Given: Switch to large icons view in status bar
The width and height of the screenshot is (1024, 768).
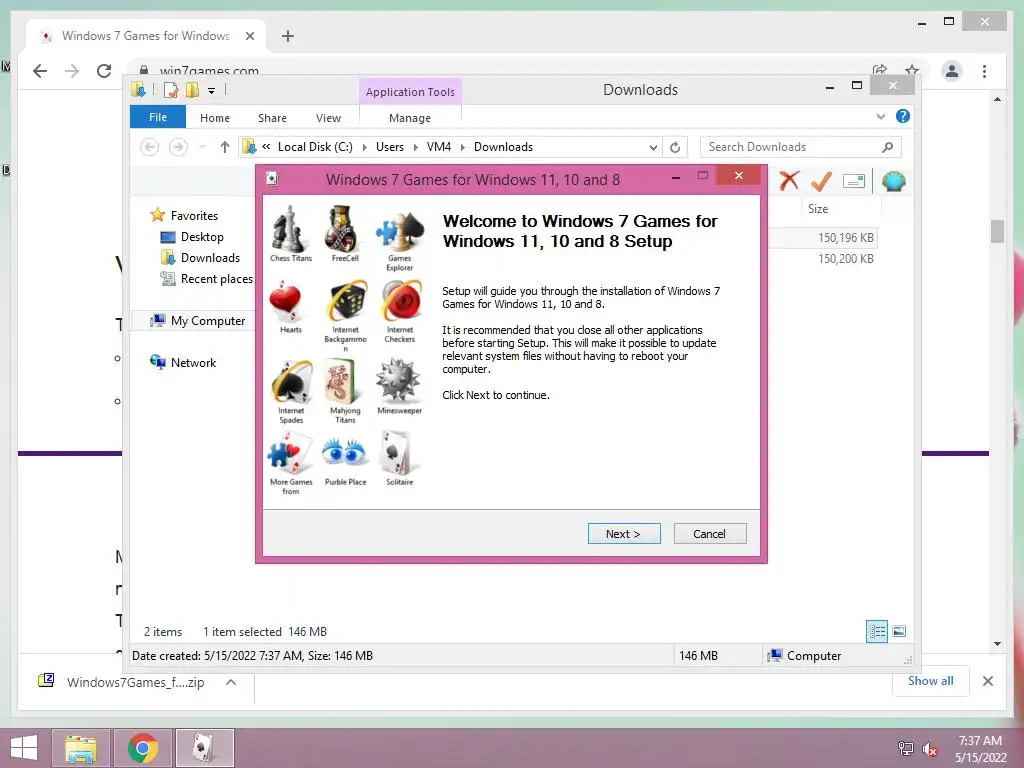Looking at the screenshot, I should tap(899, 631).
